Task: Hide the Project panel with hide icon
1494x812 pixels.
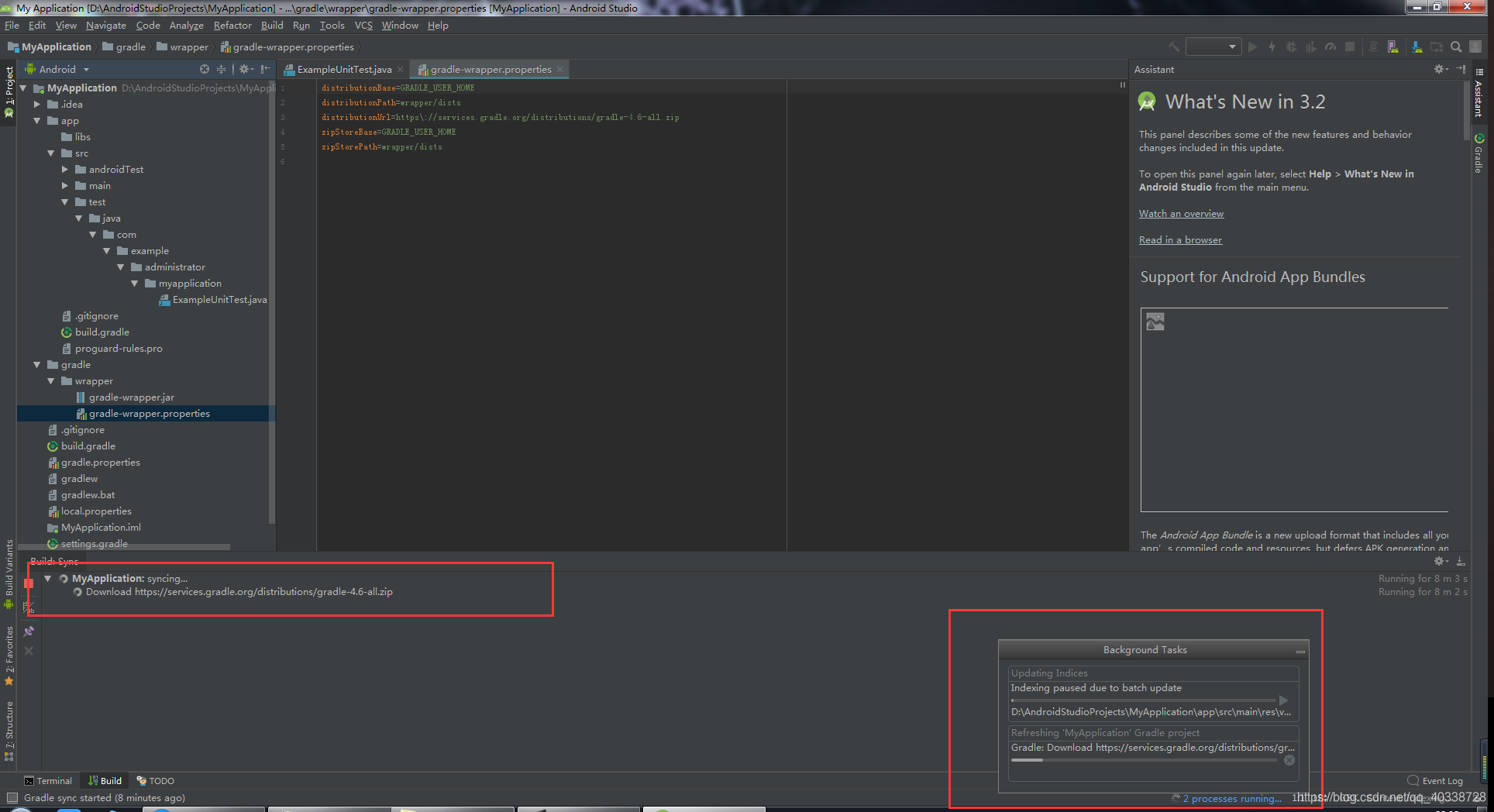Action: click(265, 69)
